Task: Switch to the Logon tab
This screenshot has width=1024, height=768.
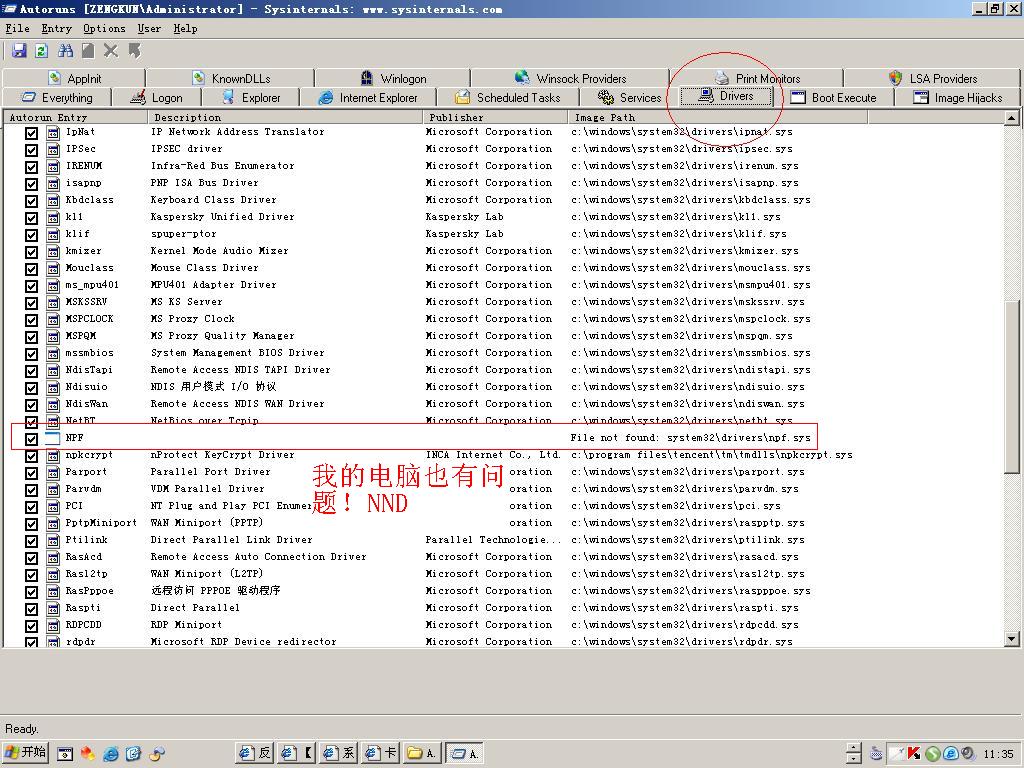Action: click(x=157, y=98)
